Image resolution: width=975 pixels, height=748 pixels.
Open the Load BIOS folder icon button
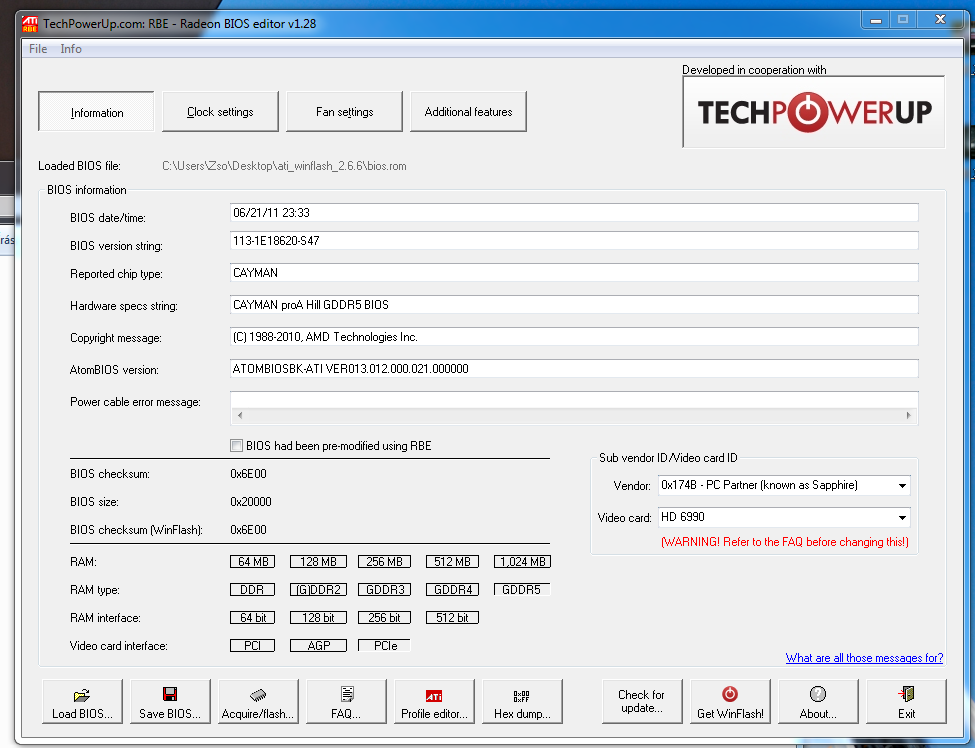(82, 701)
